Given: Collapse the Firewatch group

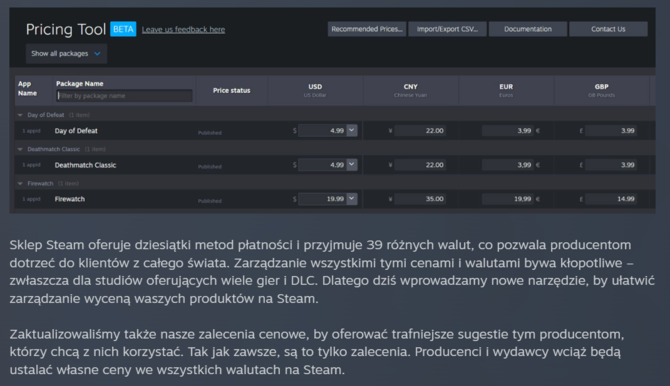Looking at the screenshot, I should point(20,183).
